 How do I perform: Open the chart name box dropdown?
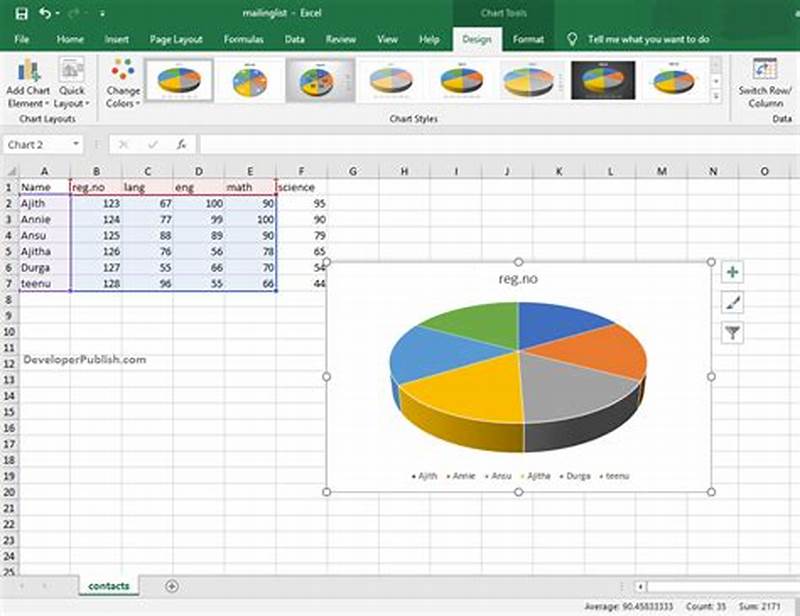point(76,143)
